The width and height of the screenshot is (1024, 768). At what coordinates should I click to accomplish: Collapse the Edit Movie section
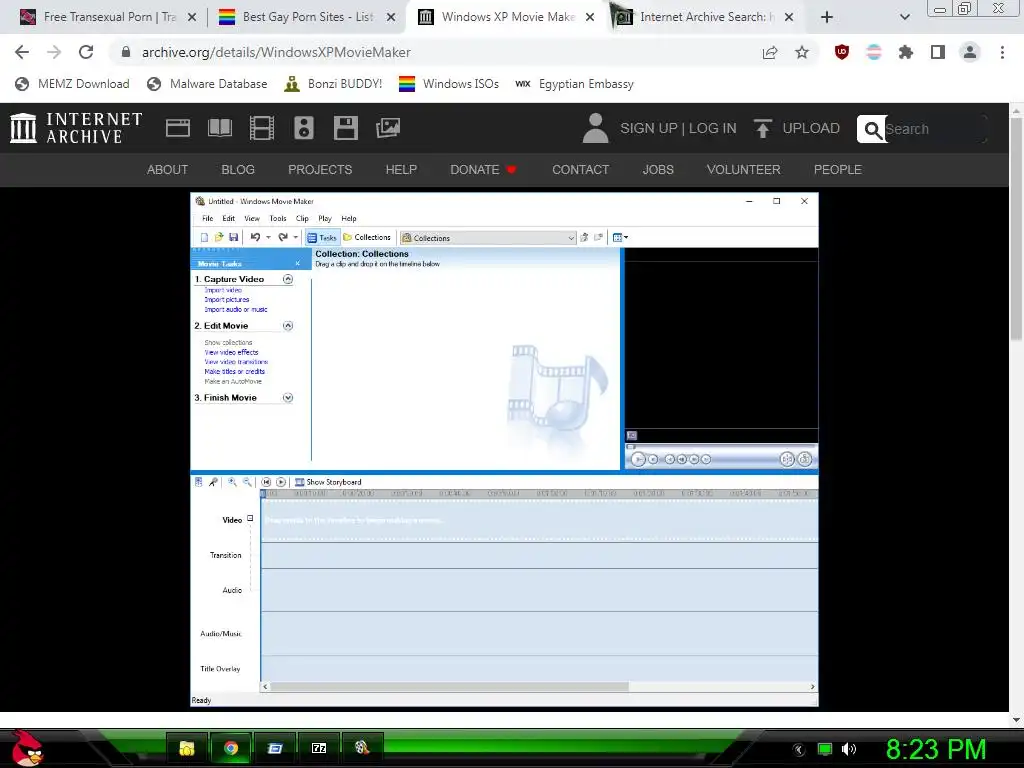tap(287, 326)
